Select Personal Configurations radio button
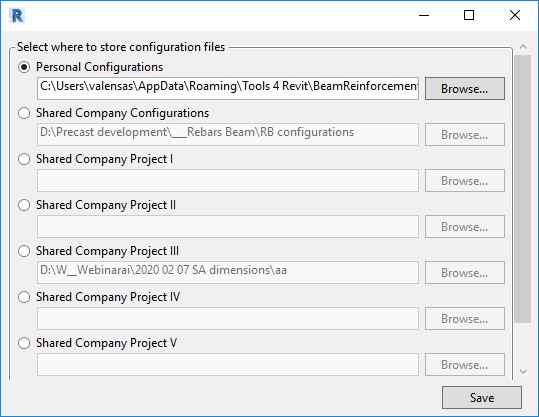Image resolution: width=539 pixels, height=417 pixels. (x=24, y=67)
